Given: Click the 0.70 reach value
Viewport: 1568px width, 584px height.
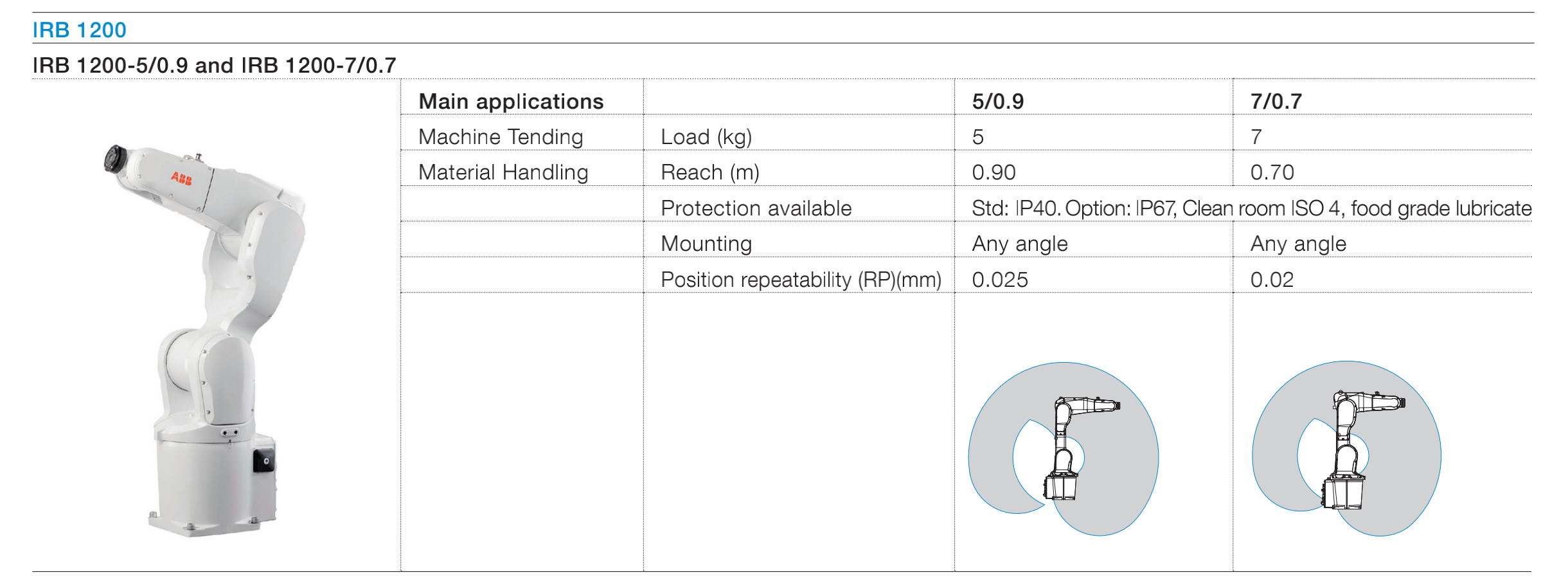Looking at the screenshot, I should point(1272,172).
